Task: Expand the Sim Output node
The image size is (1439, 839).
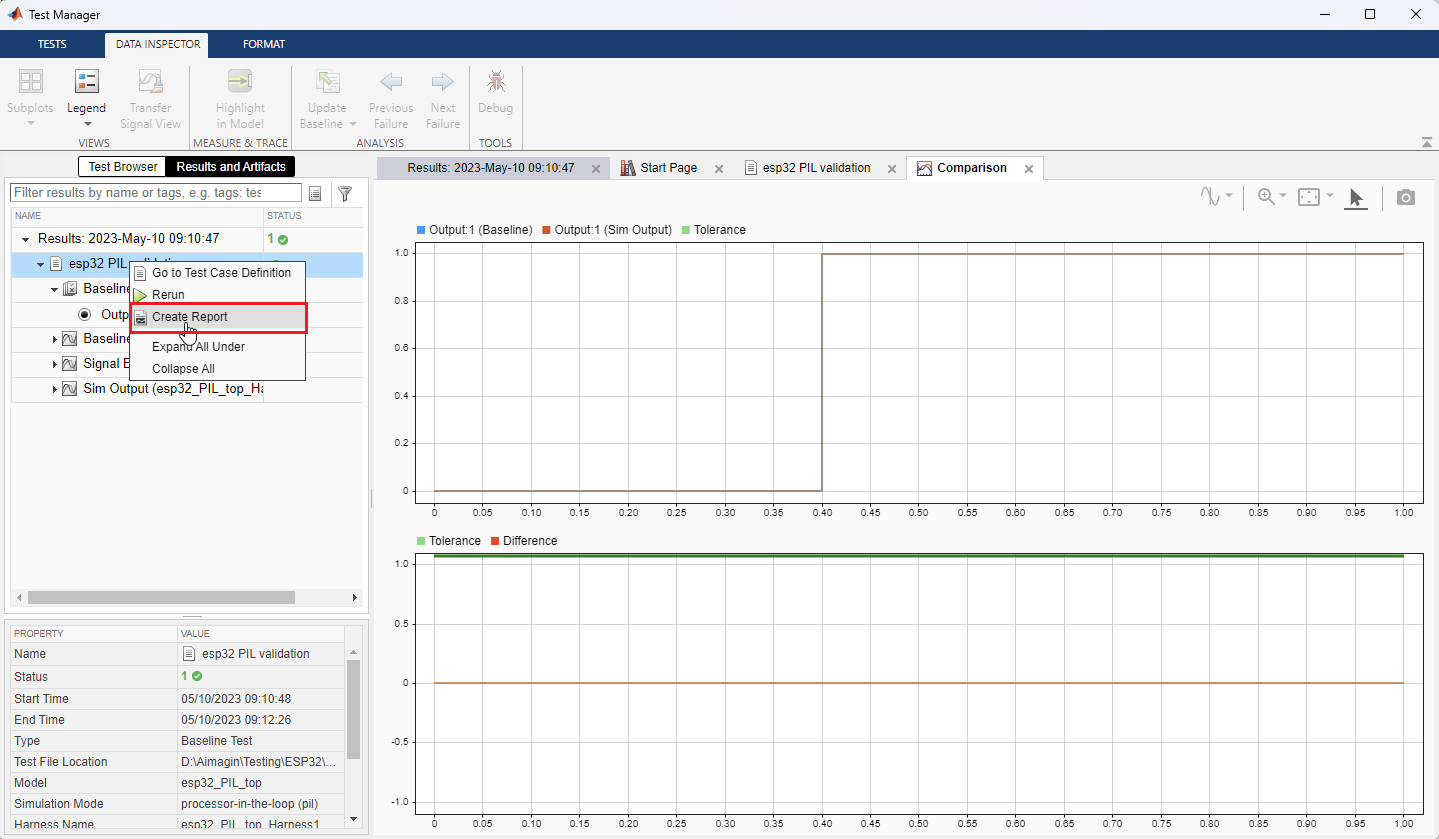Action: (55, 389)
